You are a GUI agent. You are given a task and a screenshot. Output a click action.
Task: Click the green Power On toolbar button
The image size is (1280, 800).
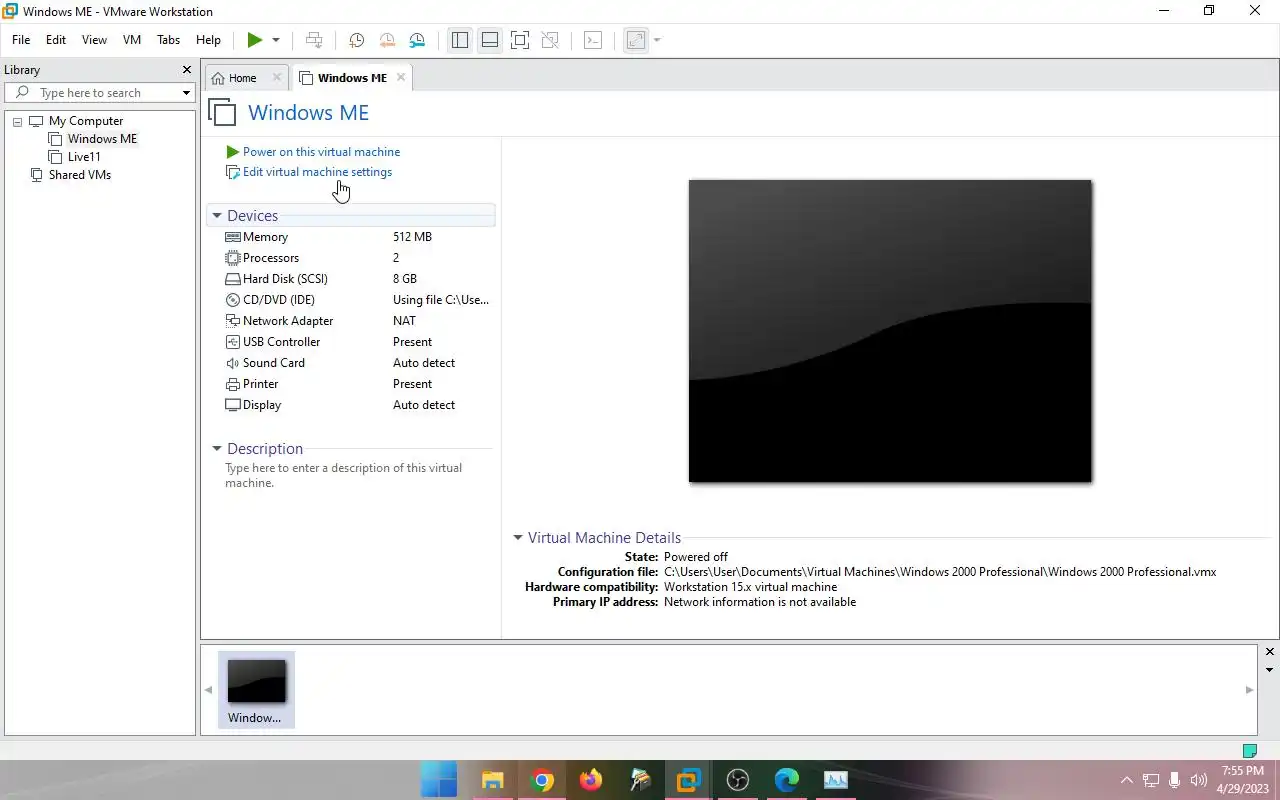[255, 40]
